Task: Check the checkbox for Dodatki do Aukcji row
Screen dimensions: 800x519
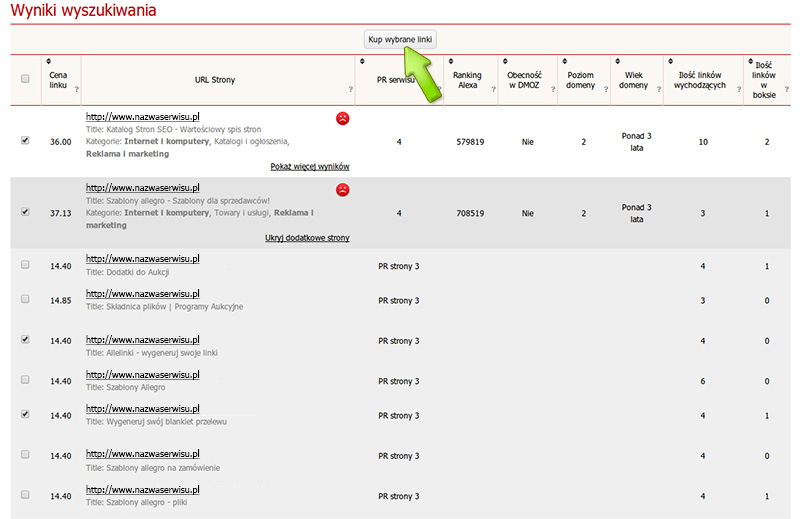Action: [25, 265]
